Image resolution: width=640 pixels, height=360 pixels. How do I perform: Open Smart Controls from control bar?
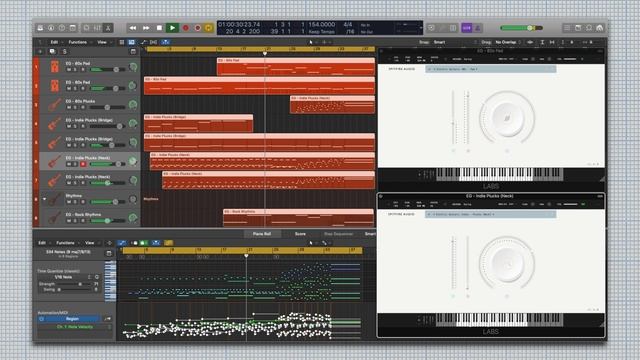coord(87,28)
